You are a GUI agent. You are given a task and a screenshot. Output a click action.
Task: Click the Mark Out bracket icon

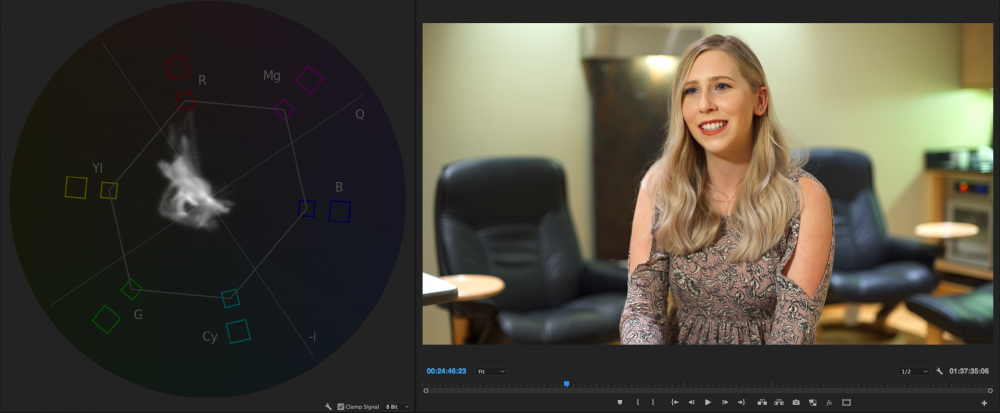tap(652, 402)
